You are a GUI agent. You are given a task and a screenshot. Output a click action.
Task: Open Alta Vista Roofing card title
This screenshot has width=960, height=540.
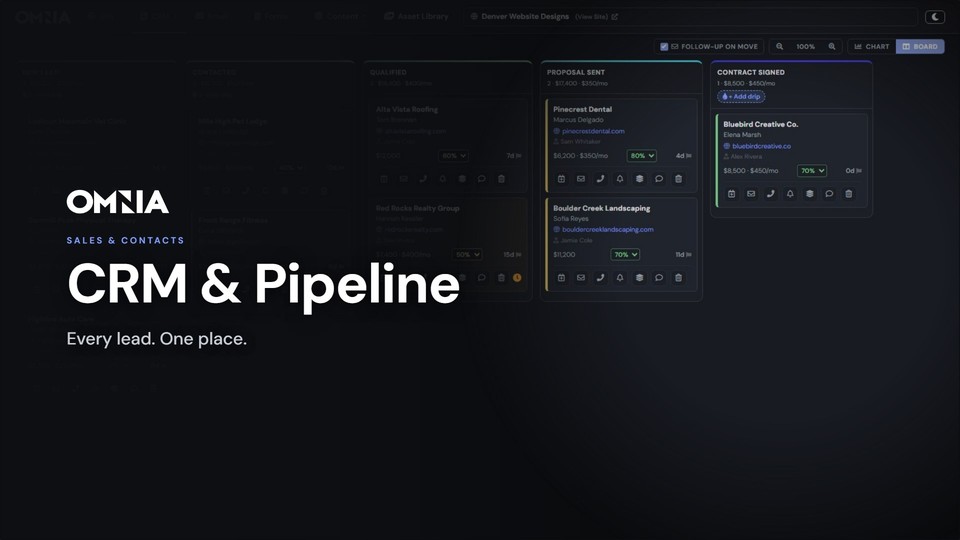pyautogui.click(x=407, y=109)
